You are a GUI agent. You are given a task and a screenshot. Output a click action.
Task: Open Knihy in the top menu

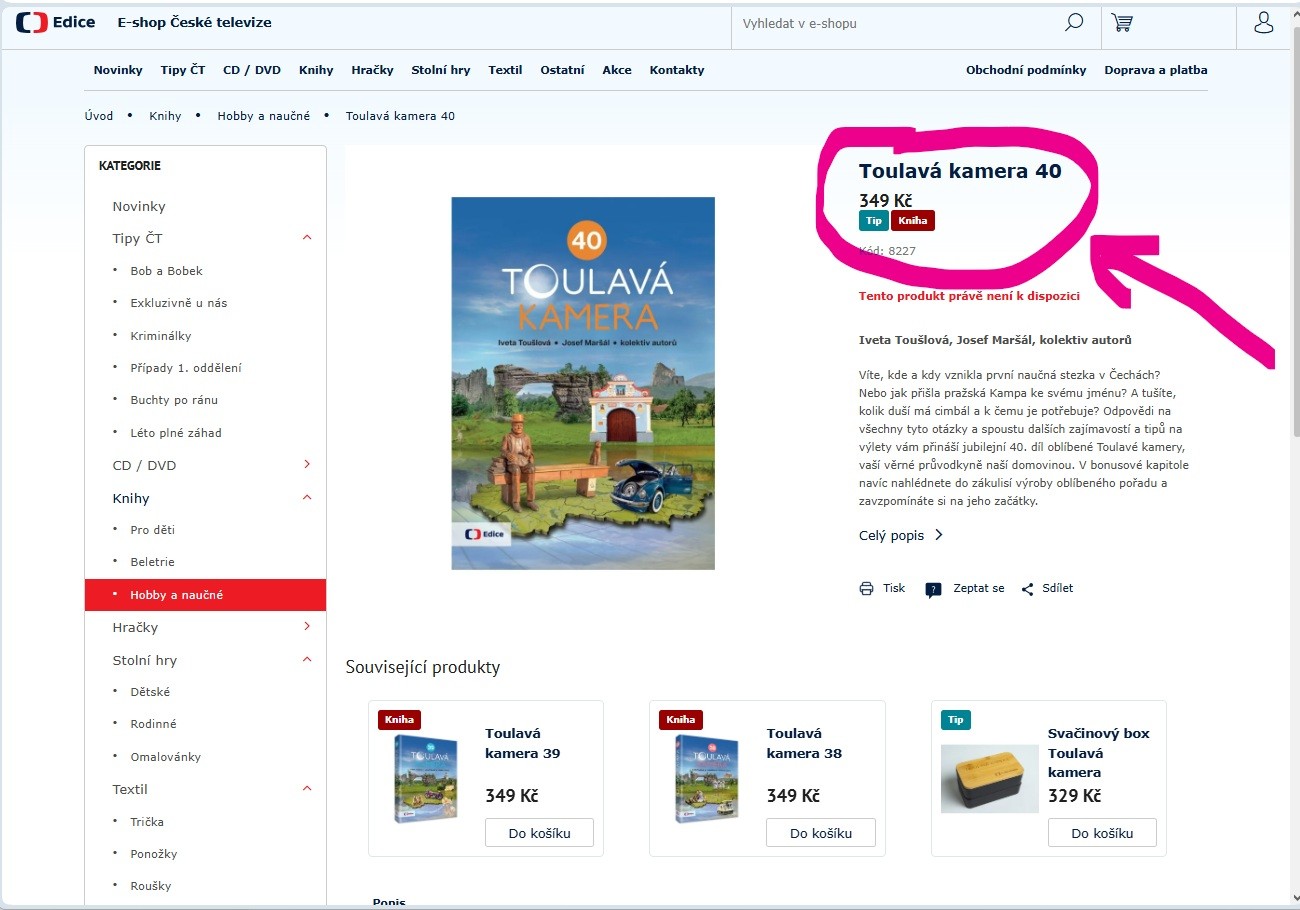click(316, 70)
